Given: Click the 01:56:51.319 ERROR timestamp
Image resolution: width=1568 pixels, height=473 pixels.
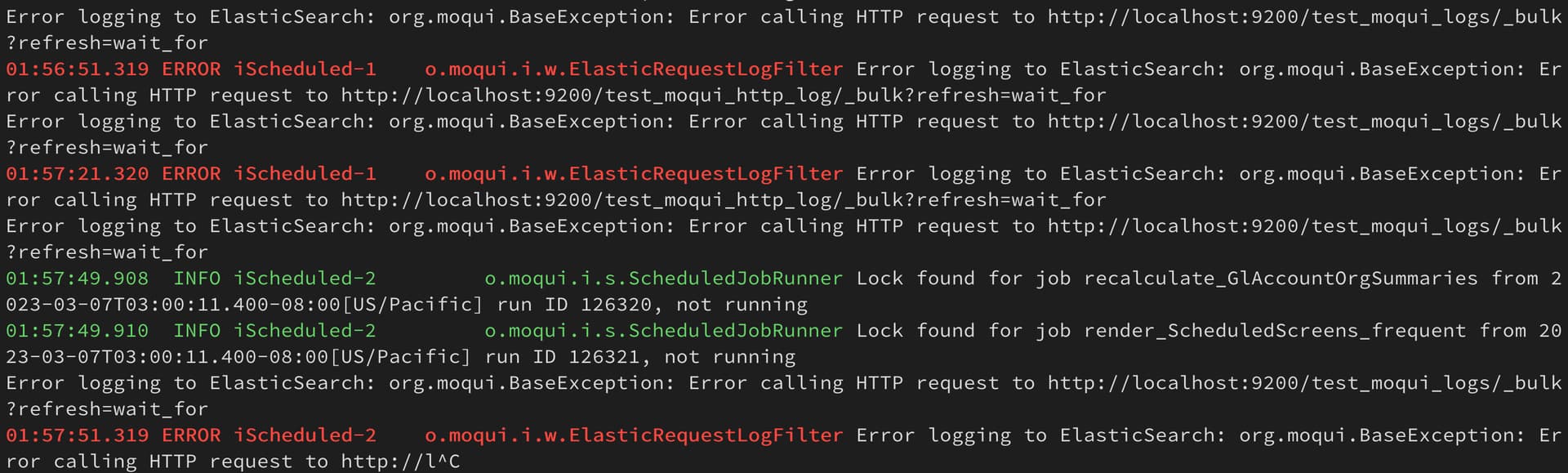Looking at the screenshot, I should (114, 69).
